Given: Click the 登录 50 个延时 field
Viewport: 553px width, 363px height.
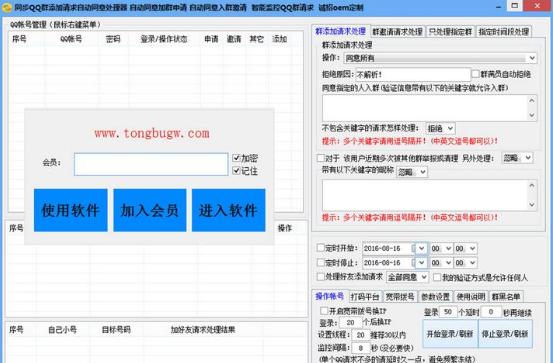Looking at the screenshot, I should click(448, 312).
